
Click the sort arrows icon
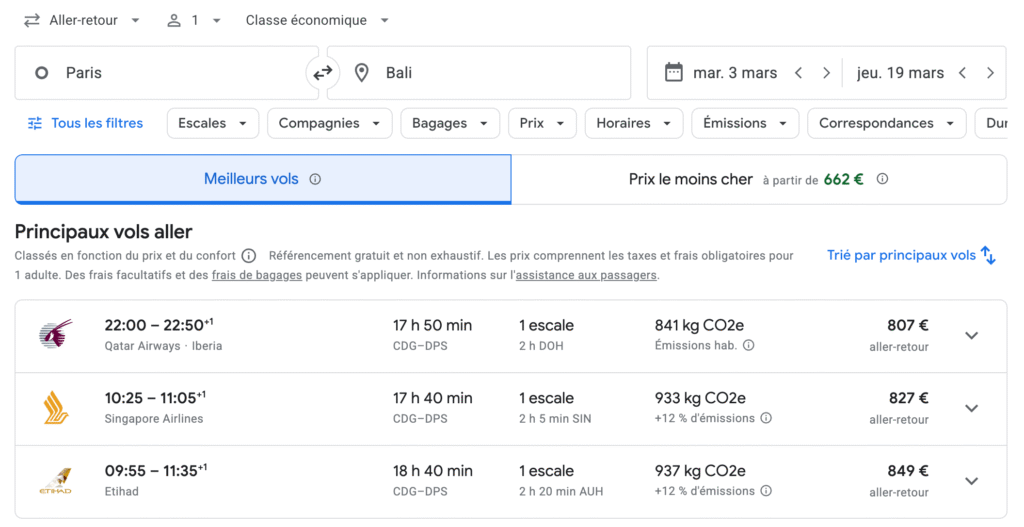pyautogui.click(x=989, y=255)
